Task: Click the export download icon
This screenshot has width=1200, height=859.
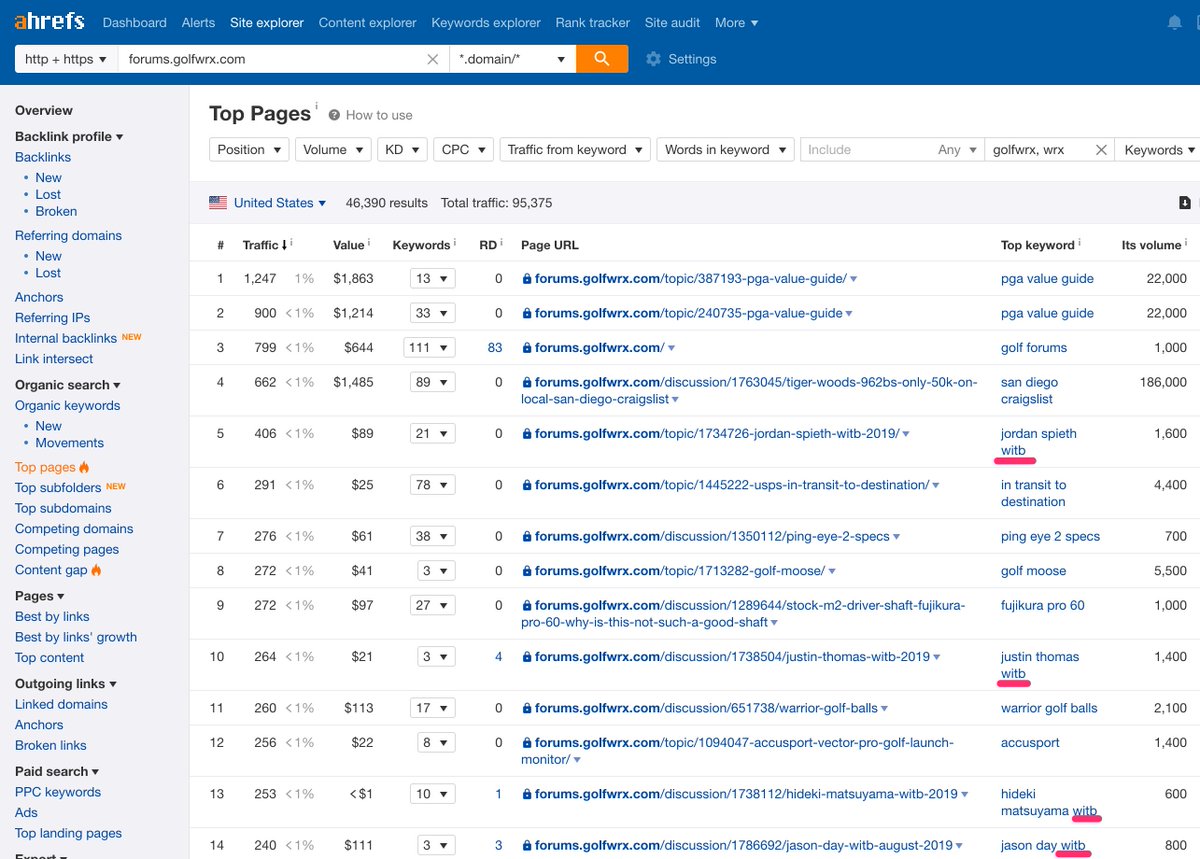Action: [x=1185, y=203]
